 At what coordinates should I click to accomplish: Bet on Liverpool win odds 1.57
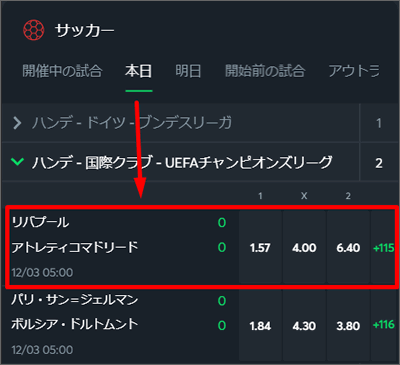[x=260, y=248]
